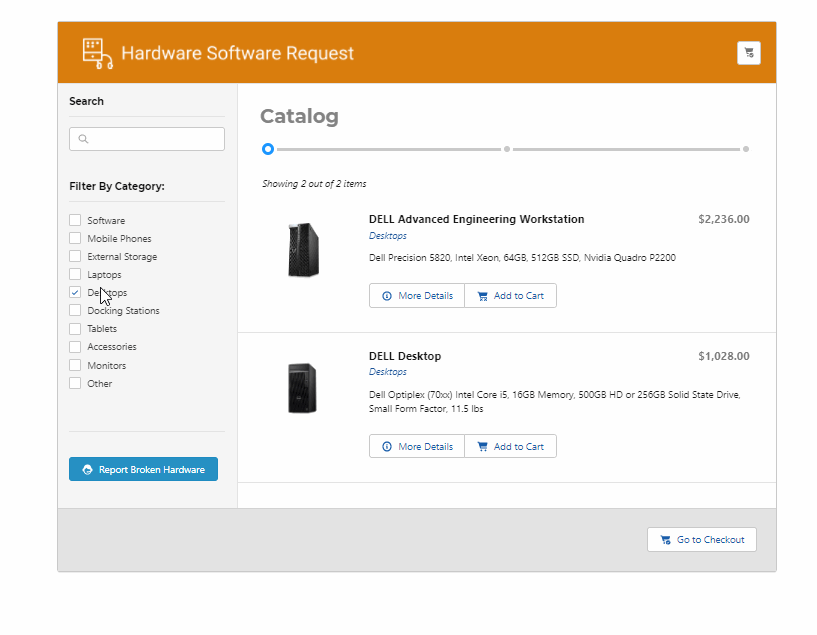The width and height of the screenshot is (817, 635).
Task: Click the magnifier icon in search box
Action: [x=83, y=139]
